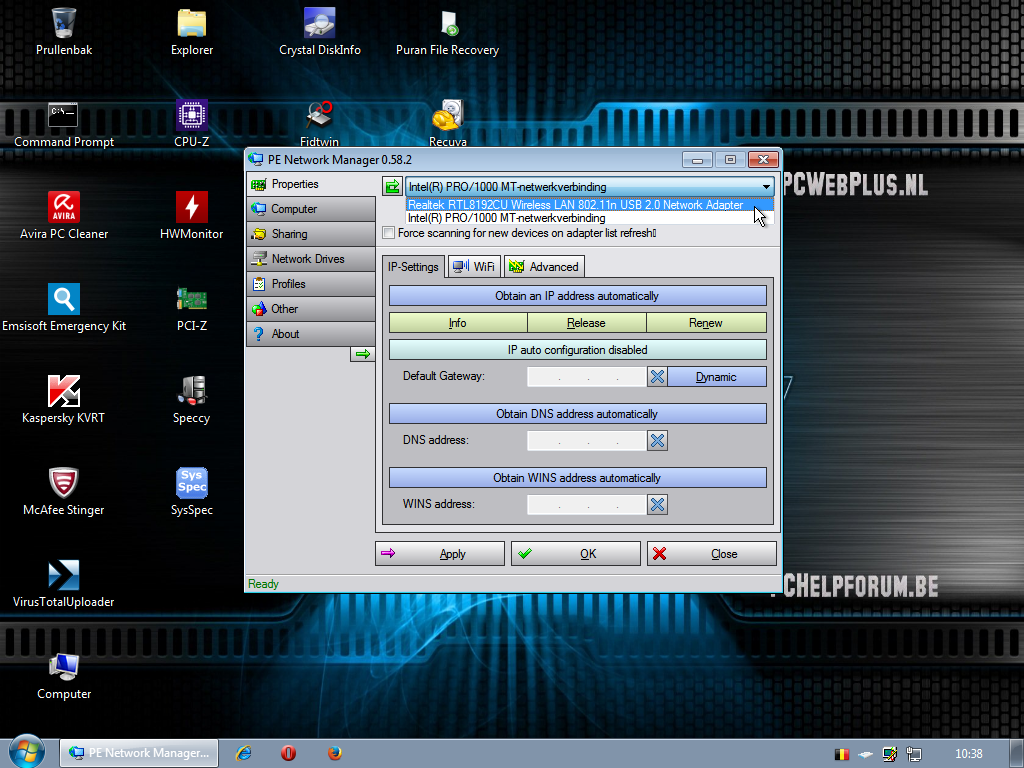Clear the DNS address with X icon
This screenshot has height=768, width=1024.
click(657, 441)
